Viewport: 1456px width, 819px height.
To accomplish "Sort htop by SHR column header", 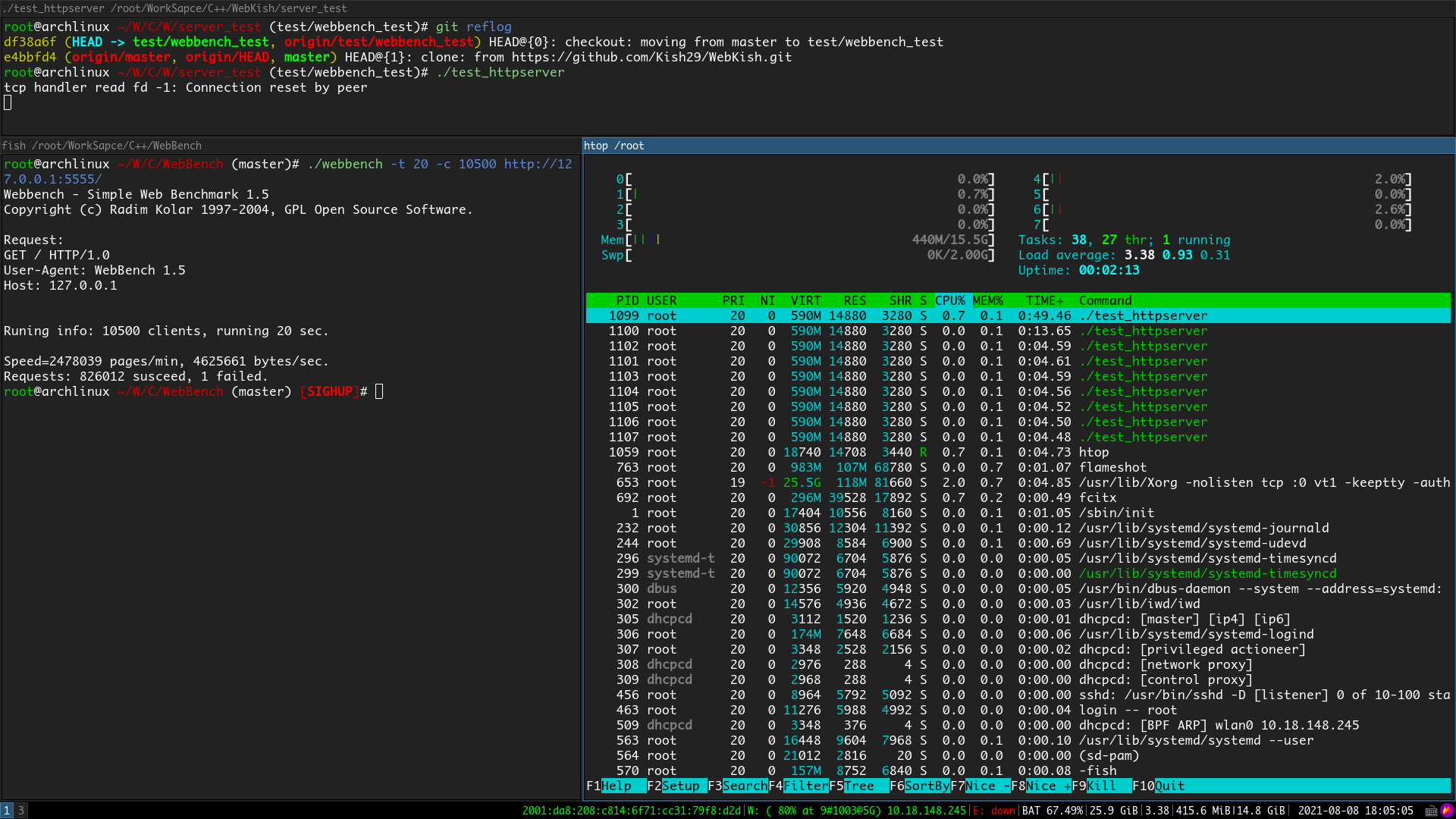I will tap(900, 300).
